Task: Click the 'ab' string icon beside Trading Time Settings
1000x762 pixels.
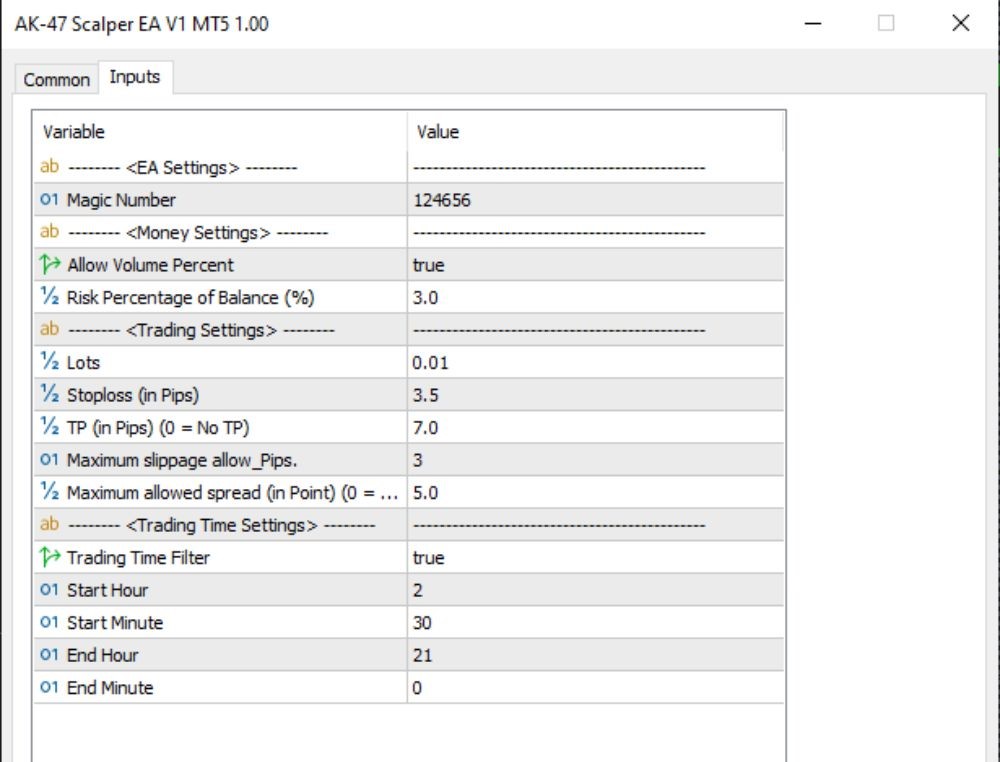Action: point(49,525)
